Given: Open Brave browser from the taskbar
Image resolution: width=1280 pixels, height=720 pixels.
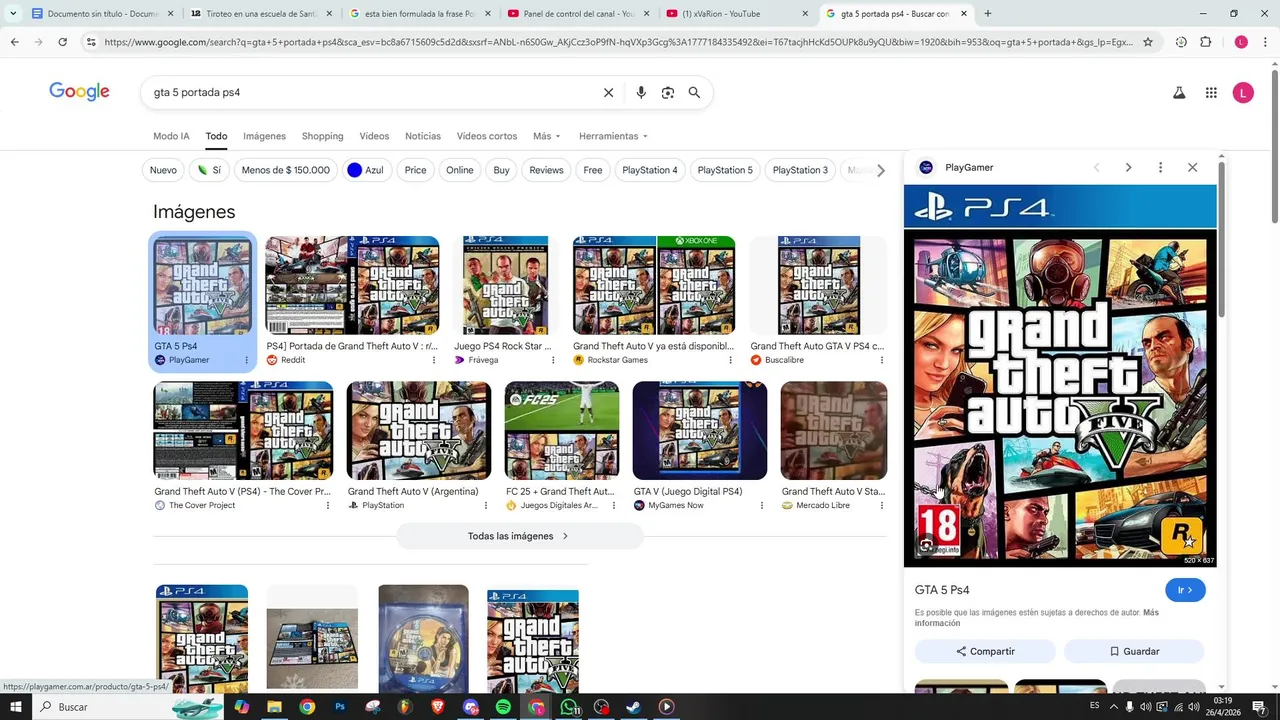Looking at the screenshot, I should (x=438, y=707).
